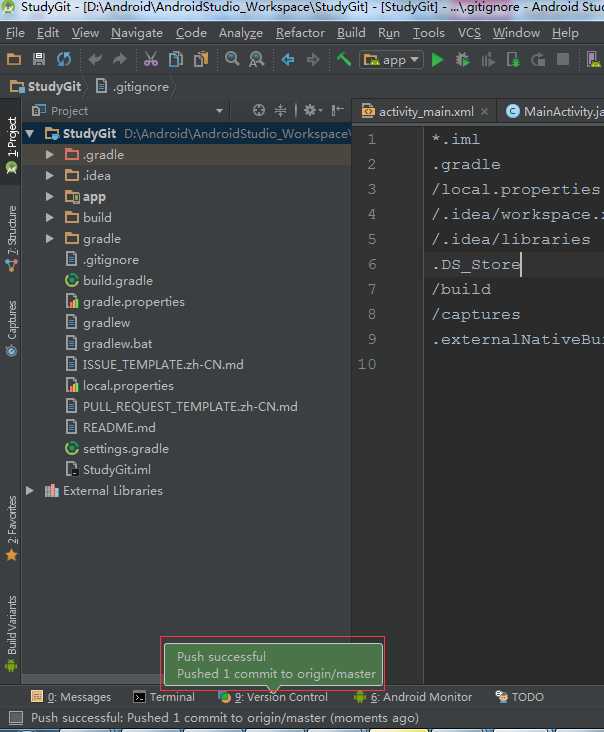Expand the .gradle folder

[49, 155]
